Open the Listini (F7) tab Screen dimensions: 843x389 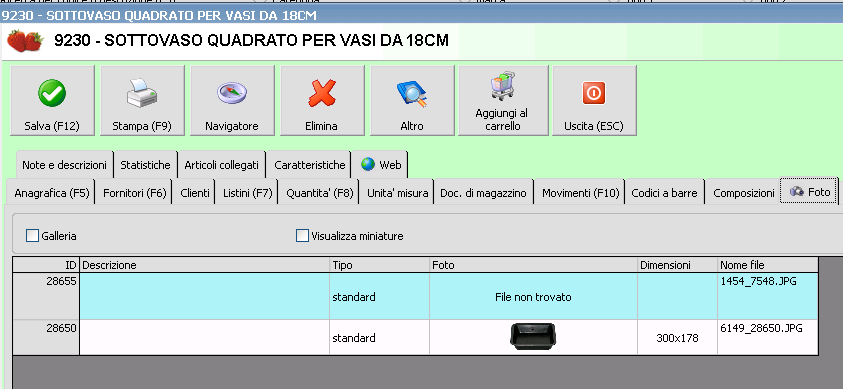247,193
